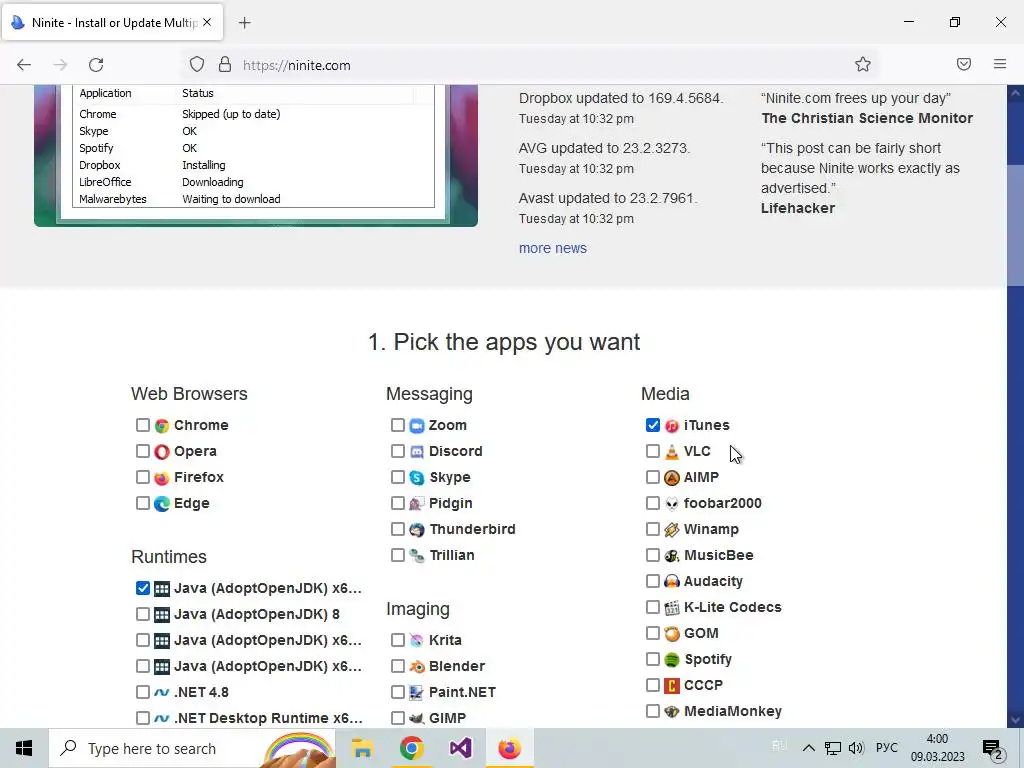The width and height of the screenshot is (1024, 768).
Task: Click the taskbar search box
Action: 192,748
